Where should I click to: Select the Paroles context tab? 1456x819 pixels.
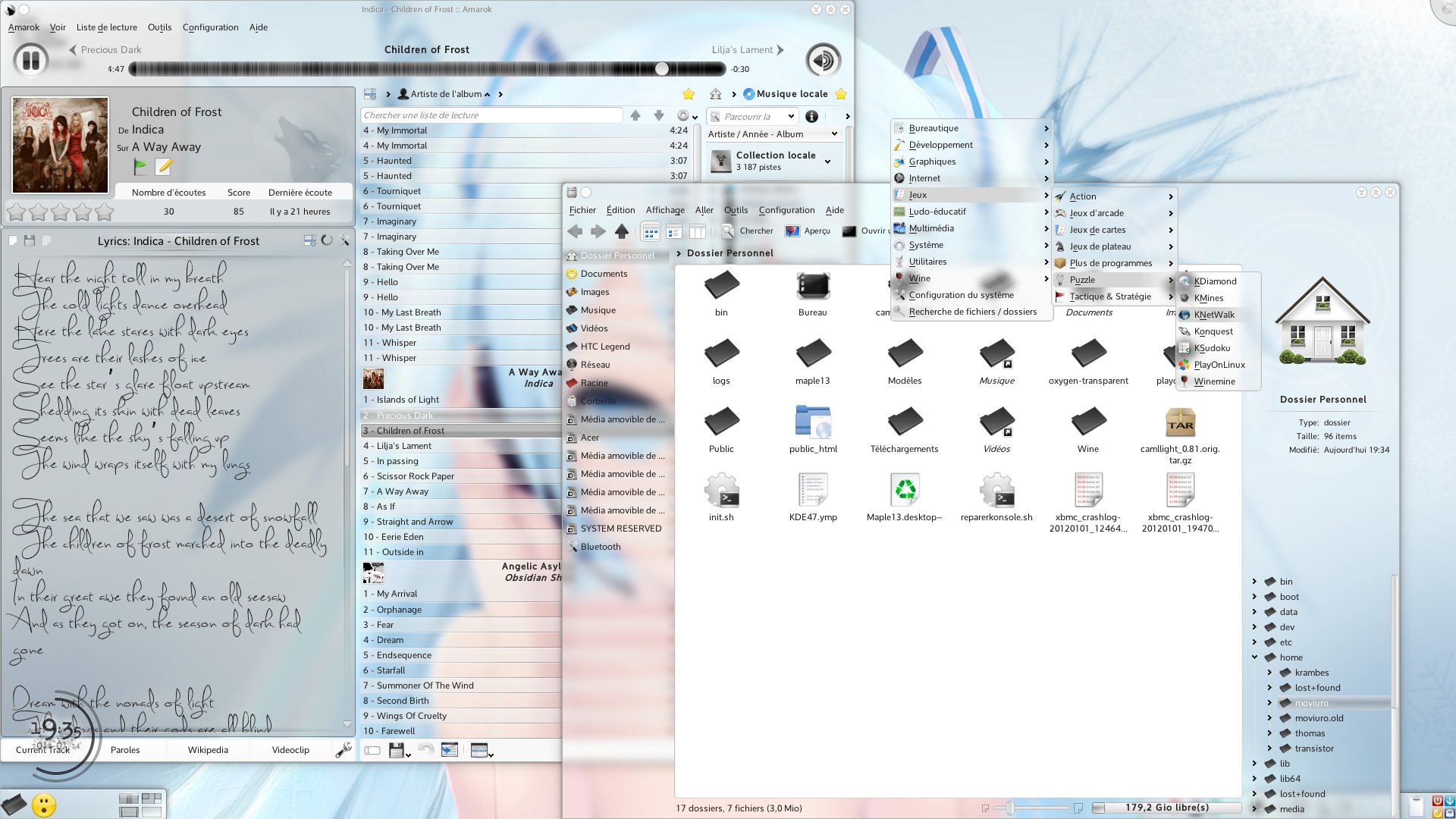pyautogui.click(x=125, y=750)
